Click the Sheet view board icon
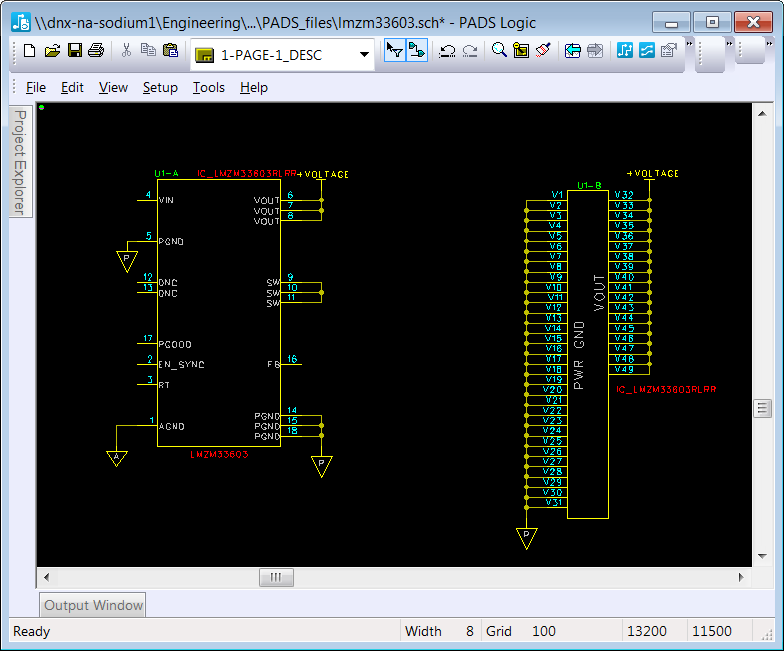Screen dimensions: 784x651 [521, 50]
